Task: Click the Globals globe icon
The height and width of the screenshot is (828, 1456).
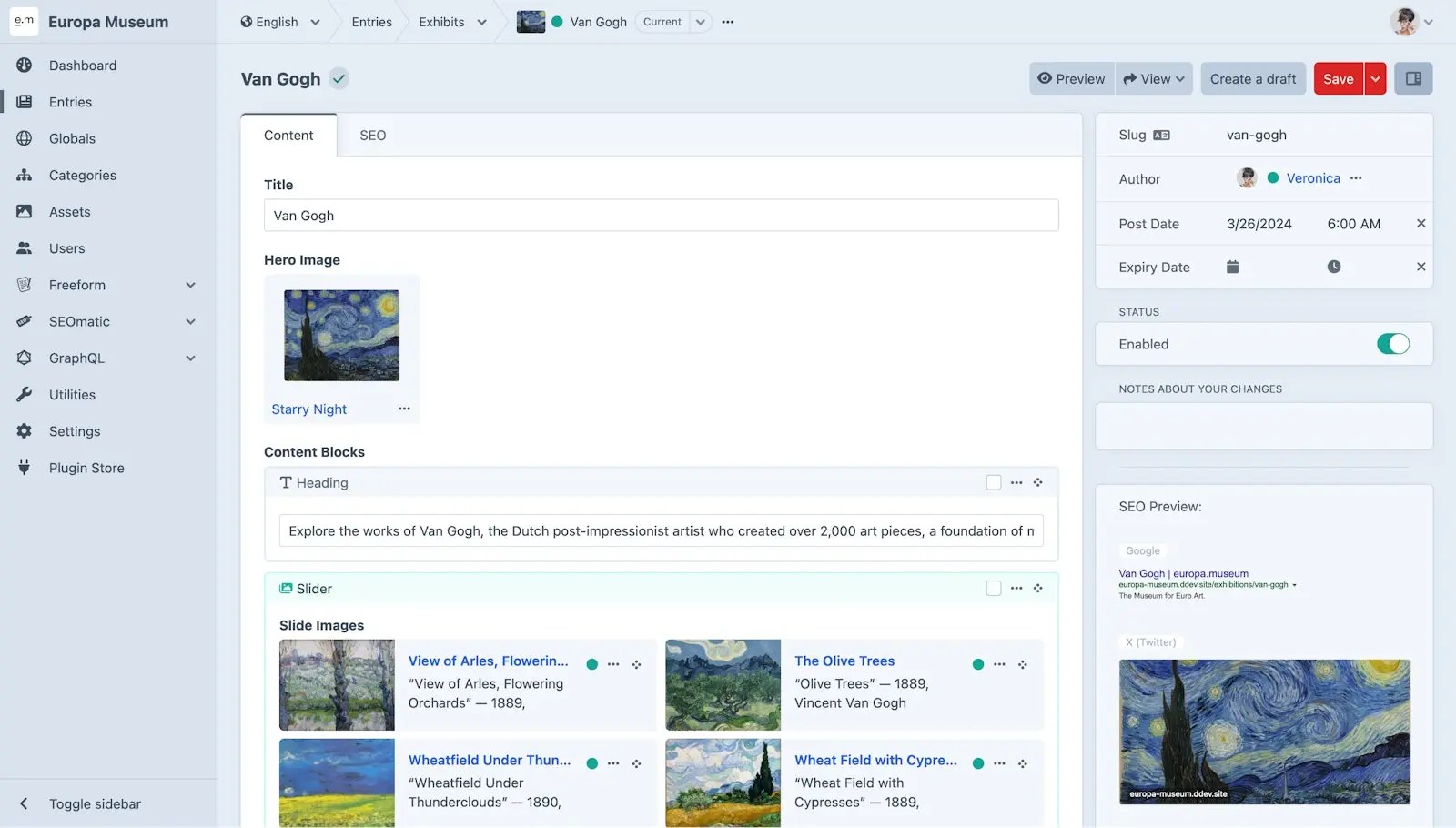Action: click(x=25, y=138)
